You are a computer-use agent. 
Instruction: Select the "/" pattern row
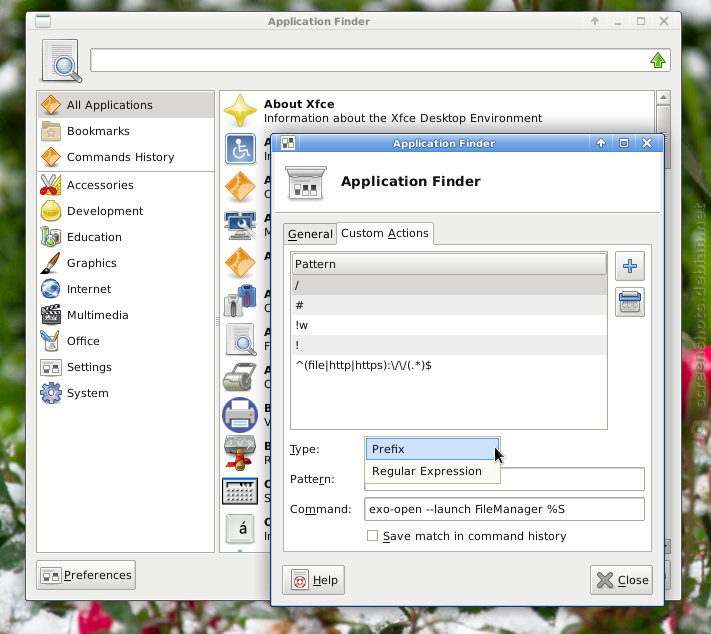pyautogui.click(x=449, y=285)
